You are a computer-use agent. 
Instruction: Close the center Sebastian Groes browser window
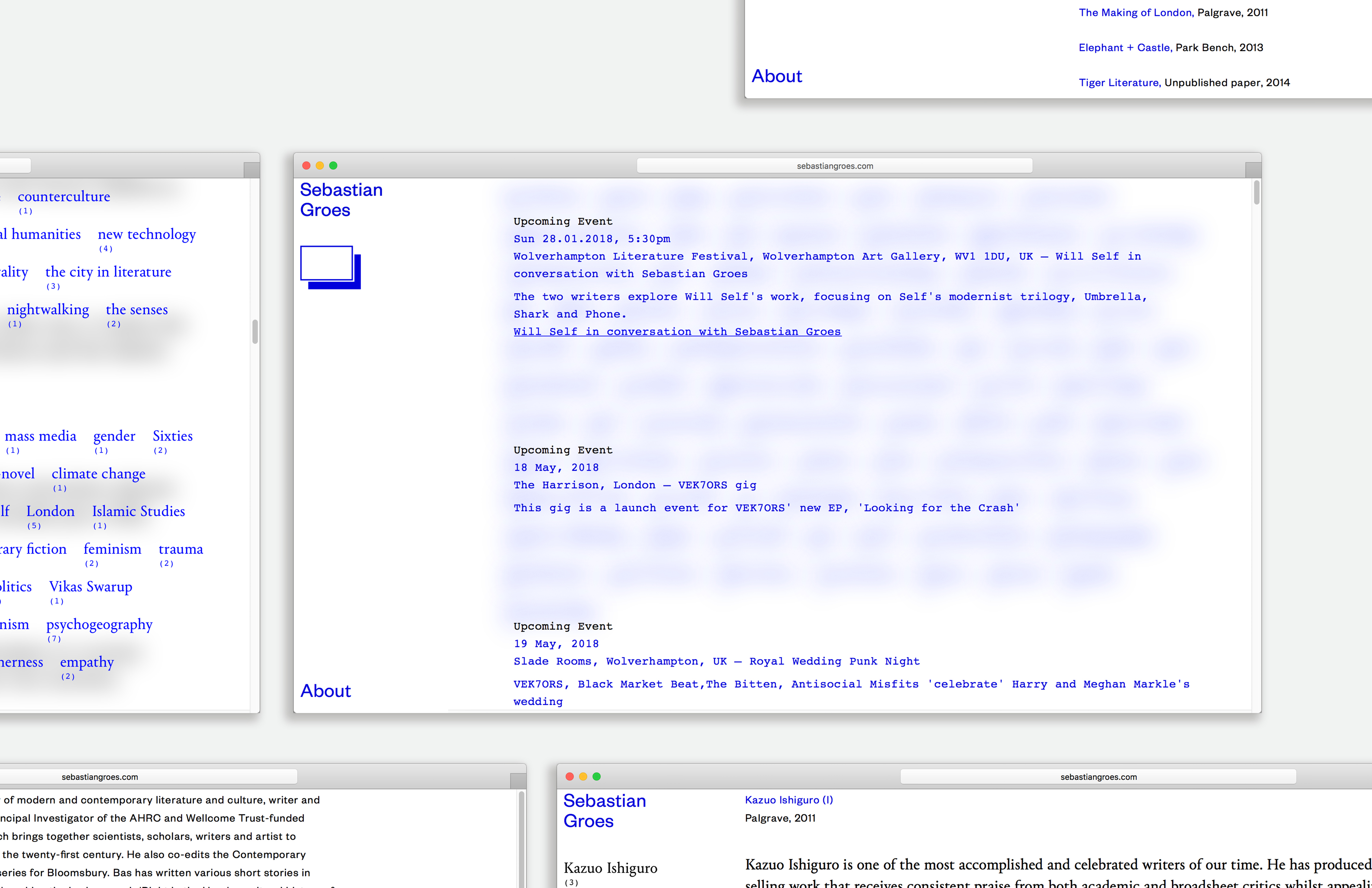tap(306, 165)
